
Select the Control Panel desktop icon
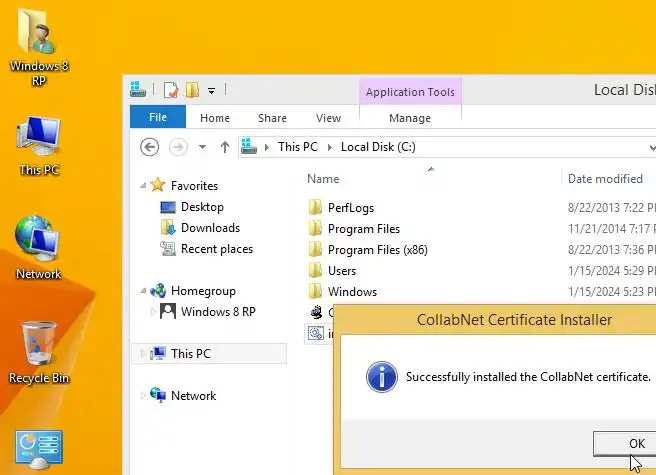pos(38,449)
